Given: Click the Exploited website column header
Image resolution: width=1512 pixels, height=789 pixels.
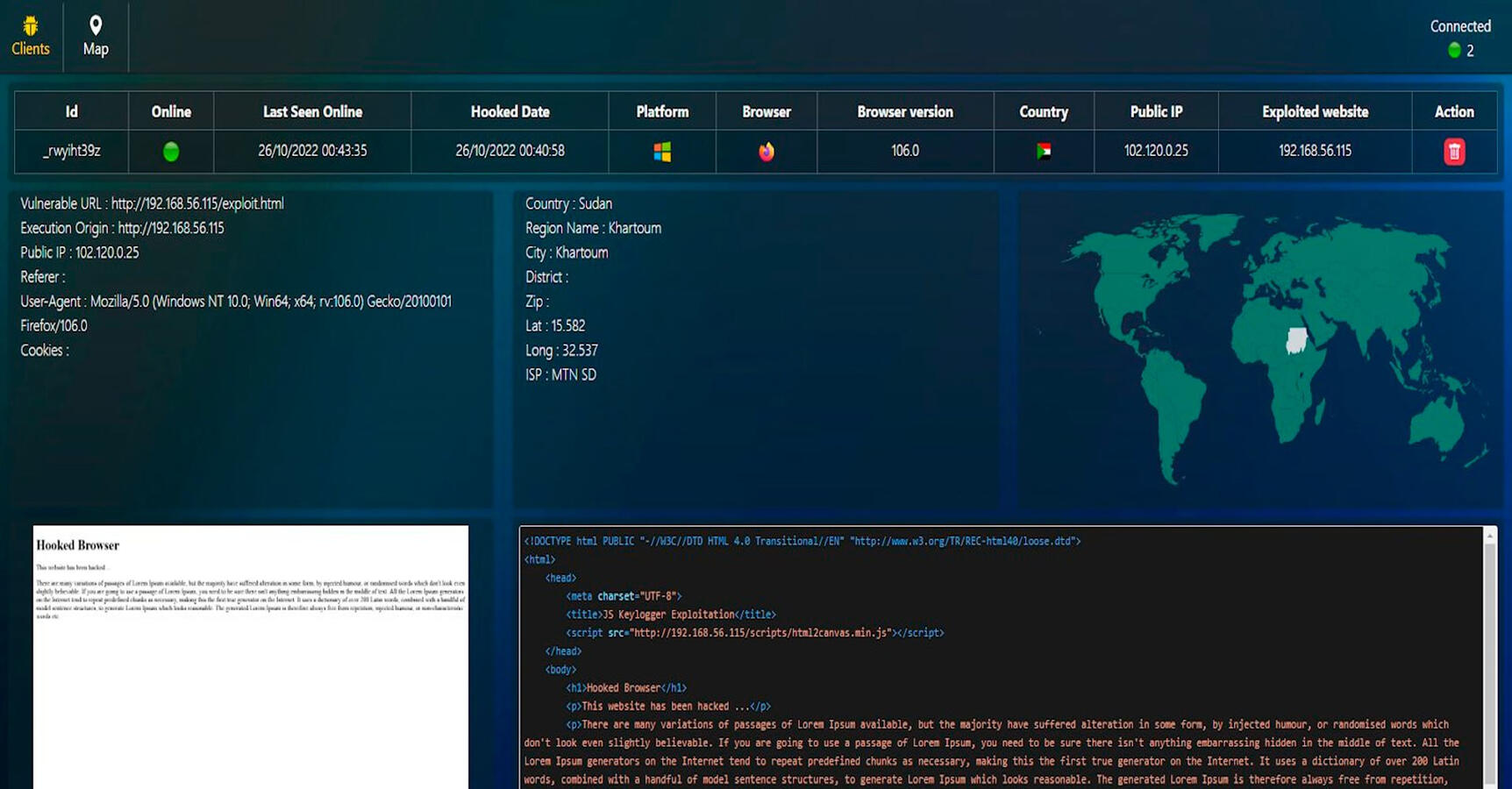Looking at the screenshot, I should (x=1315, y=111).
